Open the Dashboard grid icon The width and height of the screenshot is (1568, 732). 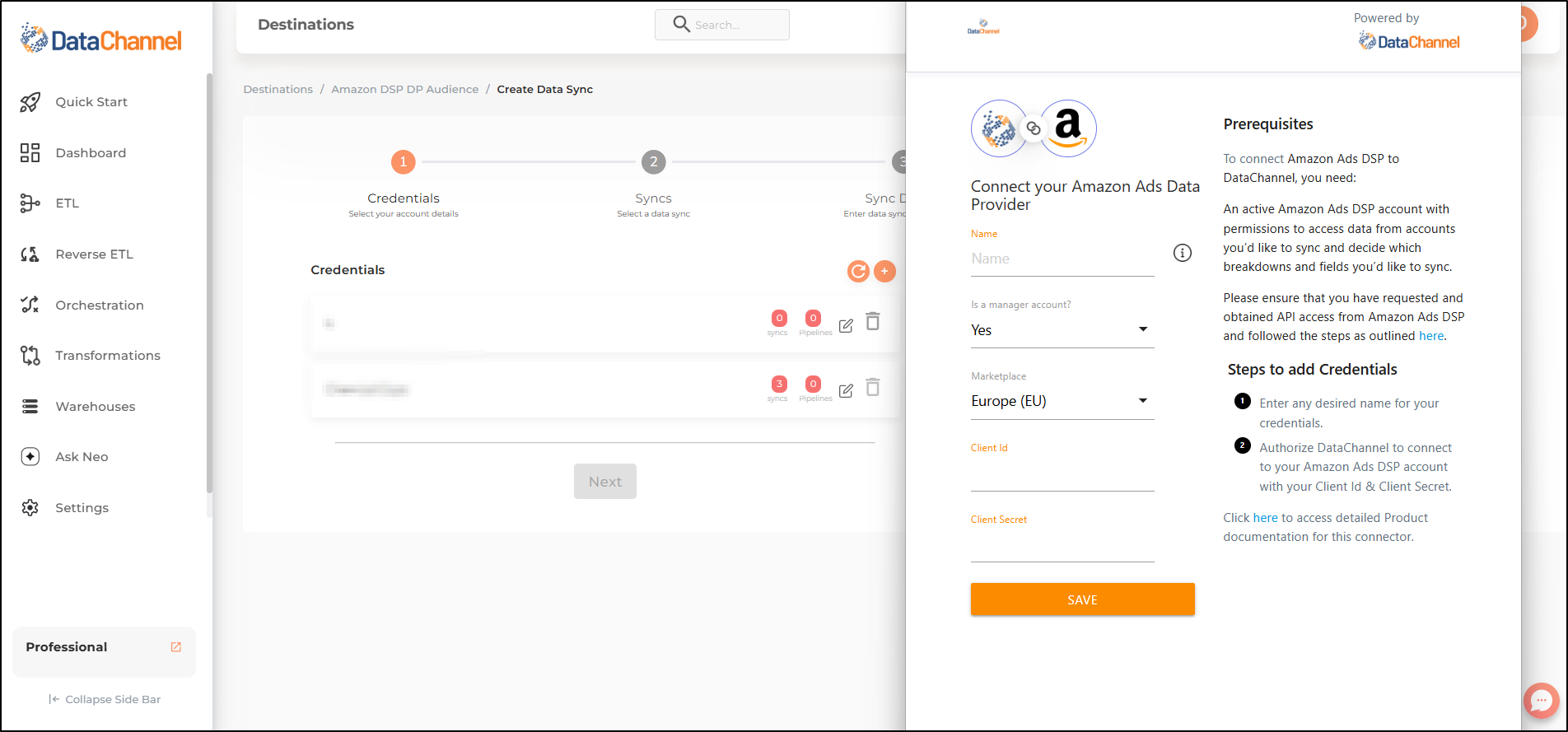click(x=30, y=152)
